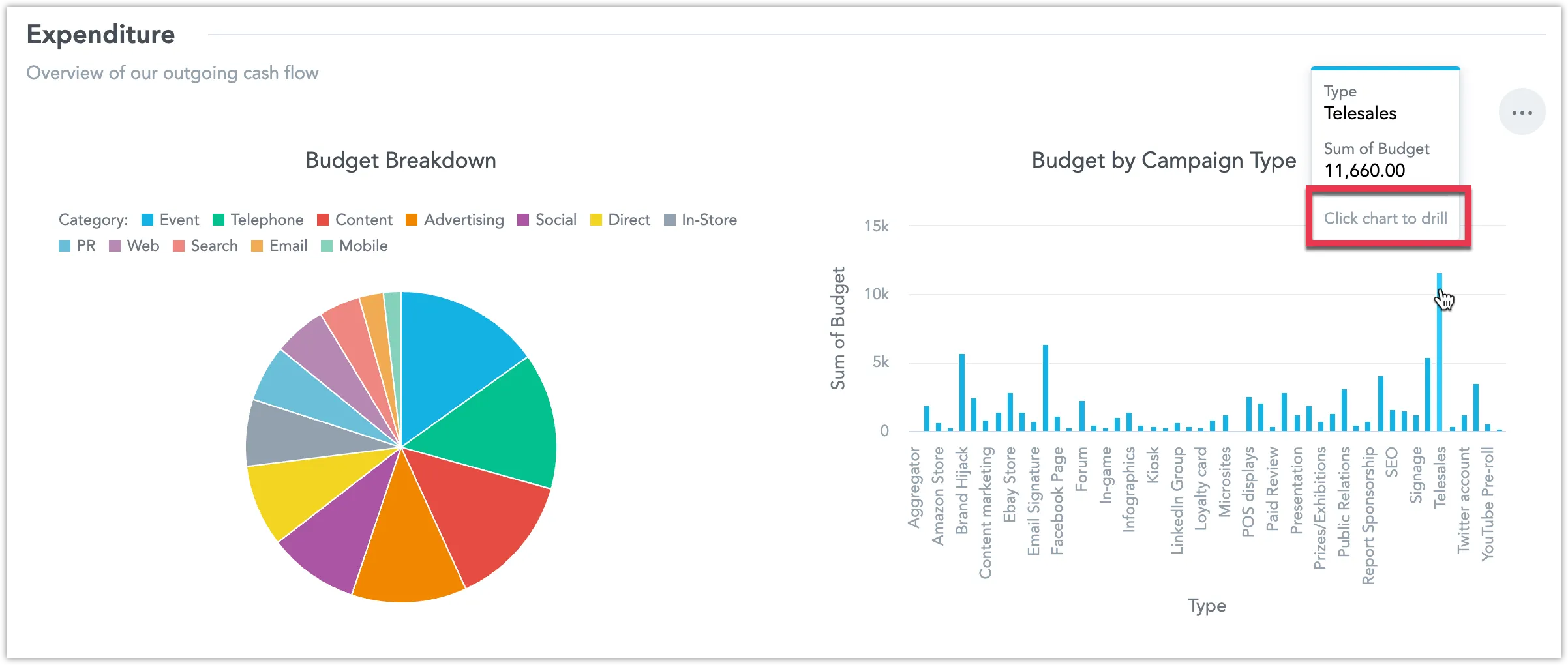Click the Content legend color swatch
1568x665 pixels.
(x=323, y=220)
